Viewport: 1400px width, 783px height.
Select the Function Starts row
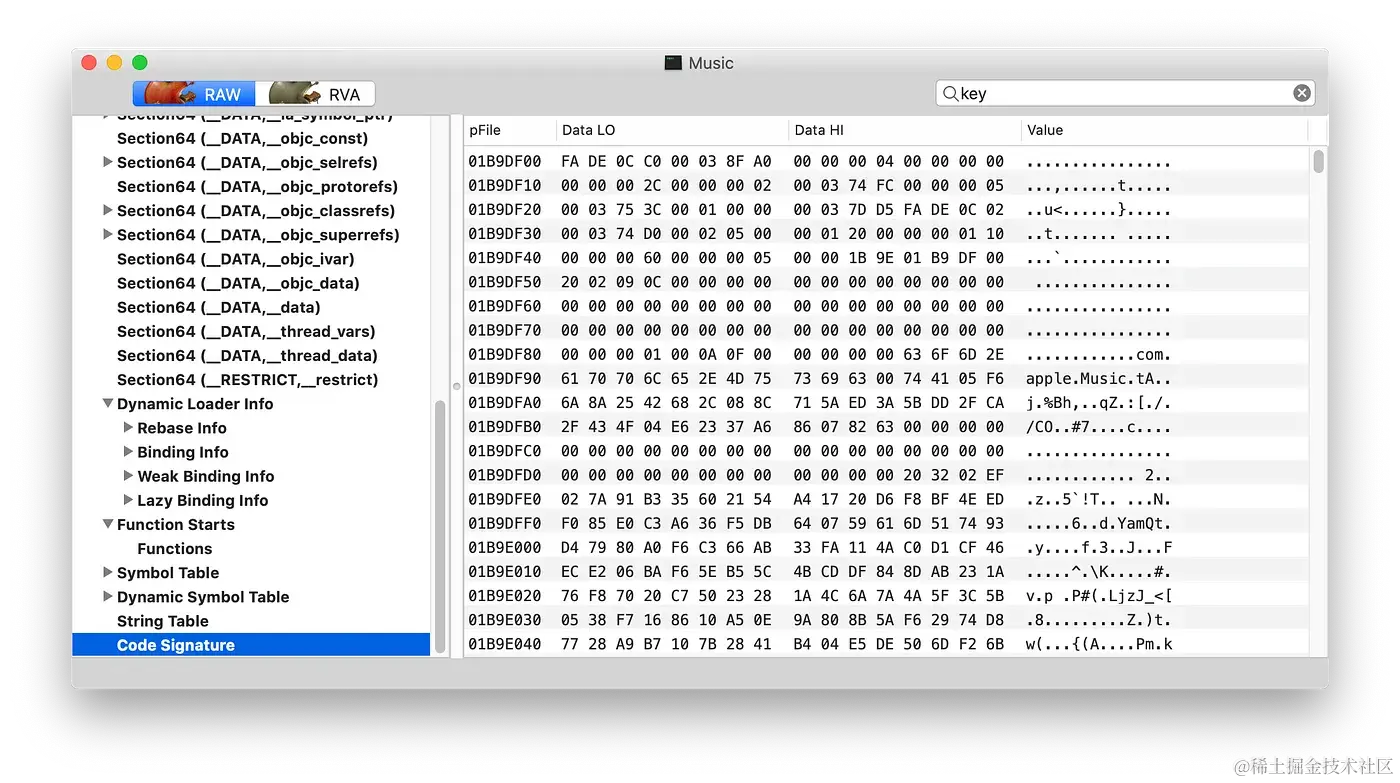tap(251, 524)
